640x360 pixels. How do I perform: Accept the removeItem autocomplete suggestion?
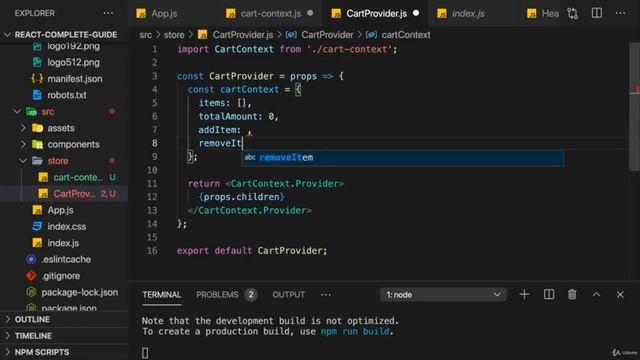[x=403, y=158]
